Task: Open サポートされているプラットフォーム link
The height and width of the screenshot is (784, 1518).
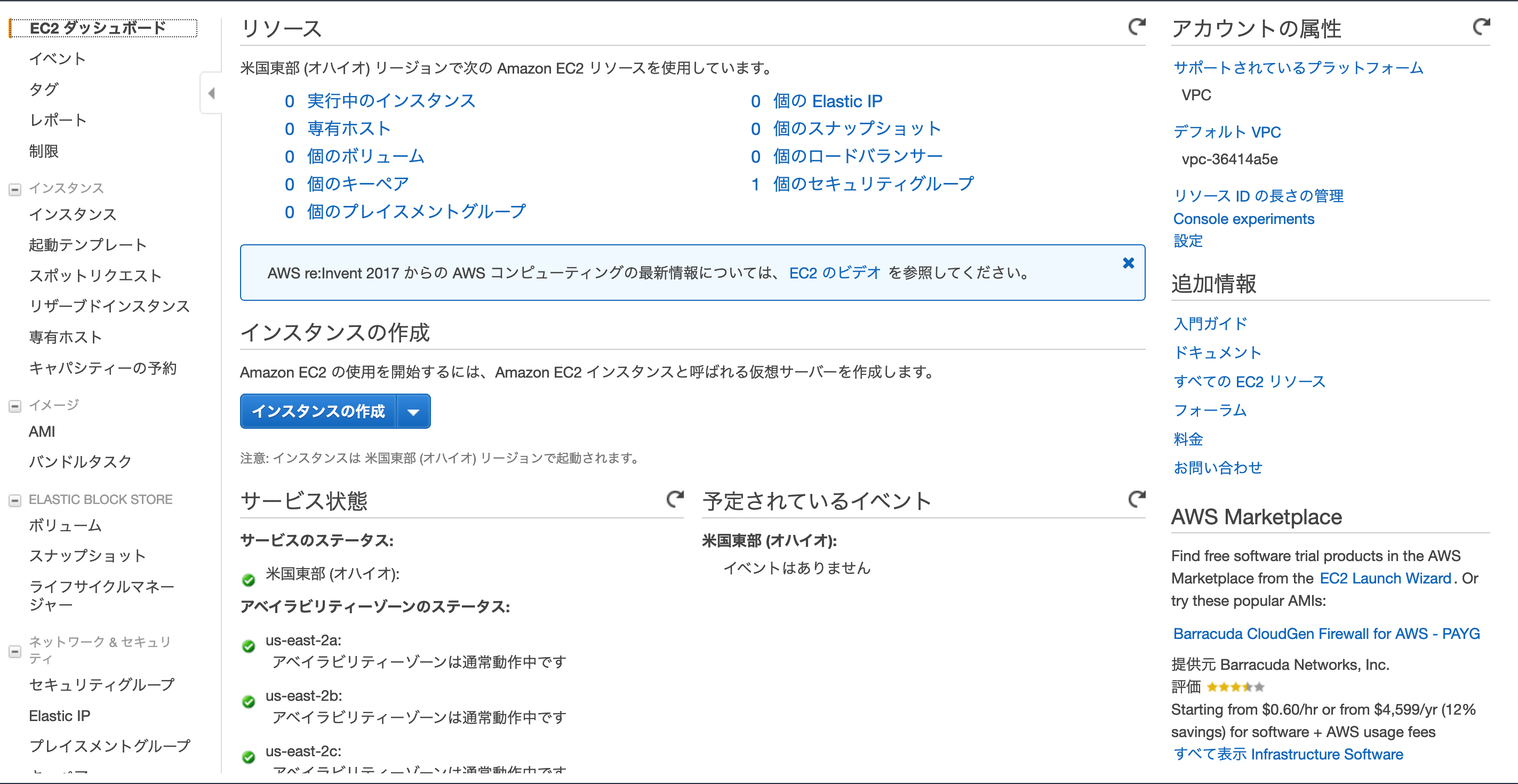Action: 1298,68
